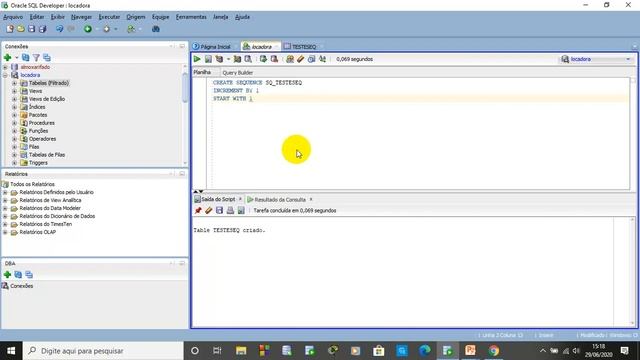Add DBA connection with green plus icon
The height and width of the screenshot is (360, 640).
point(7,275)
